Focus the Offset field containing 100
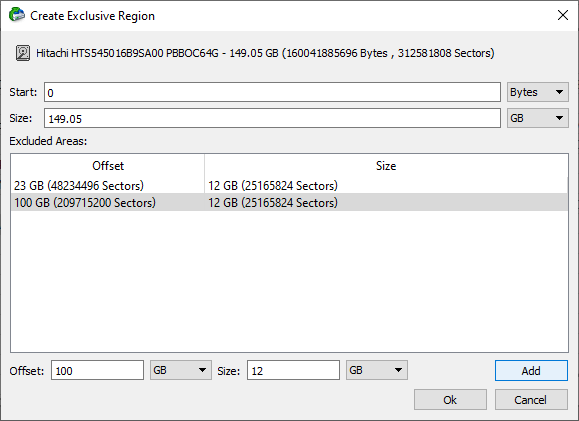Image resolution: width=579 pixels, height=421 pixels. coord(97,370)
